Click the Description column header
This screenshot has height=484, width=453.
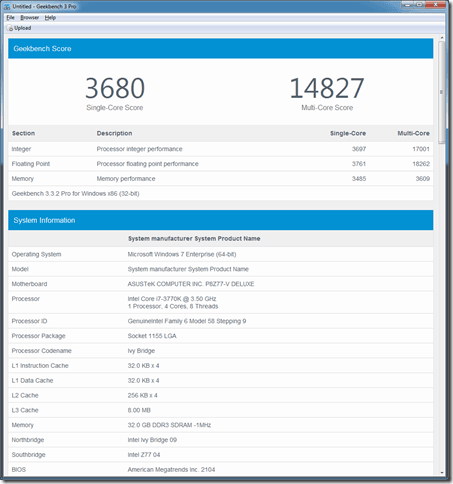[114, 133]
